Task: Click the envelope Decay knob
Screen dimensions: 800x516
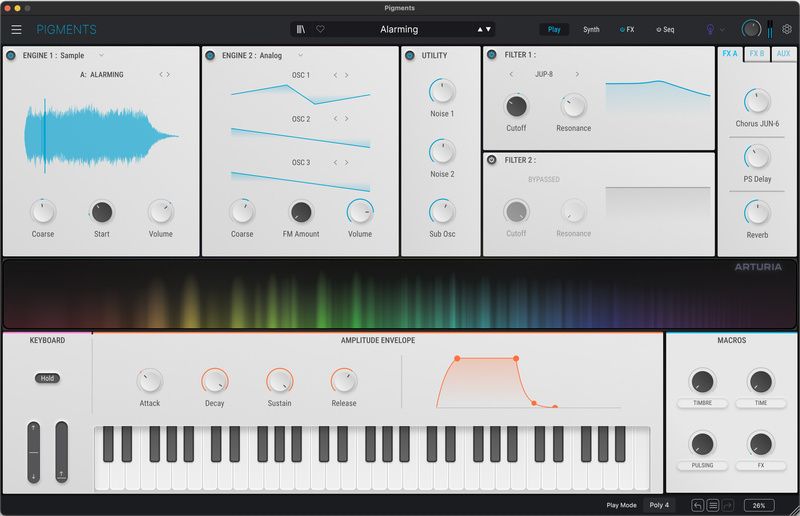Action: tap(214, 381)
